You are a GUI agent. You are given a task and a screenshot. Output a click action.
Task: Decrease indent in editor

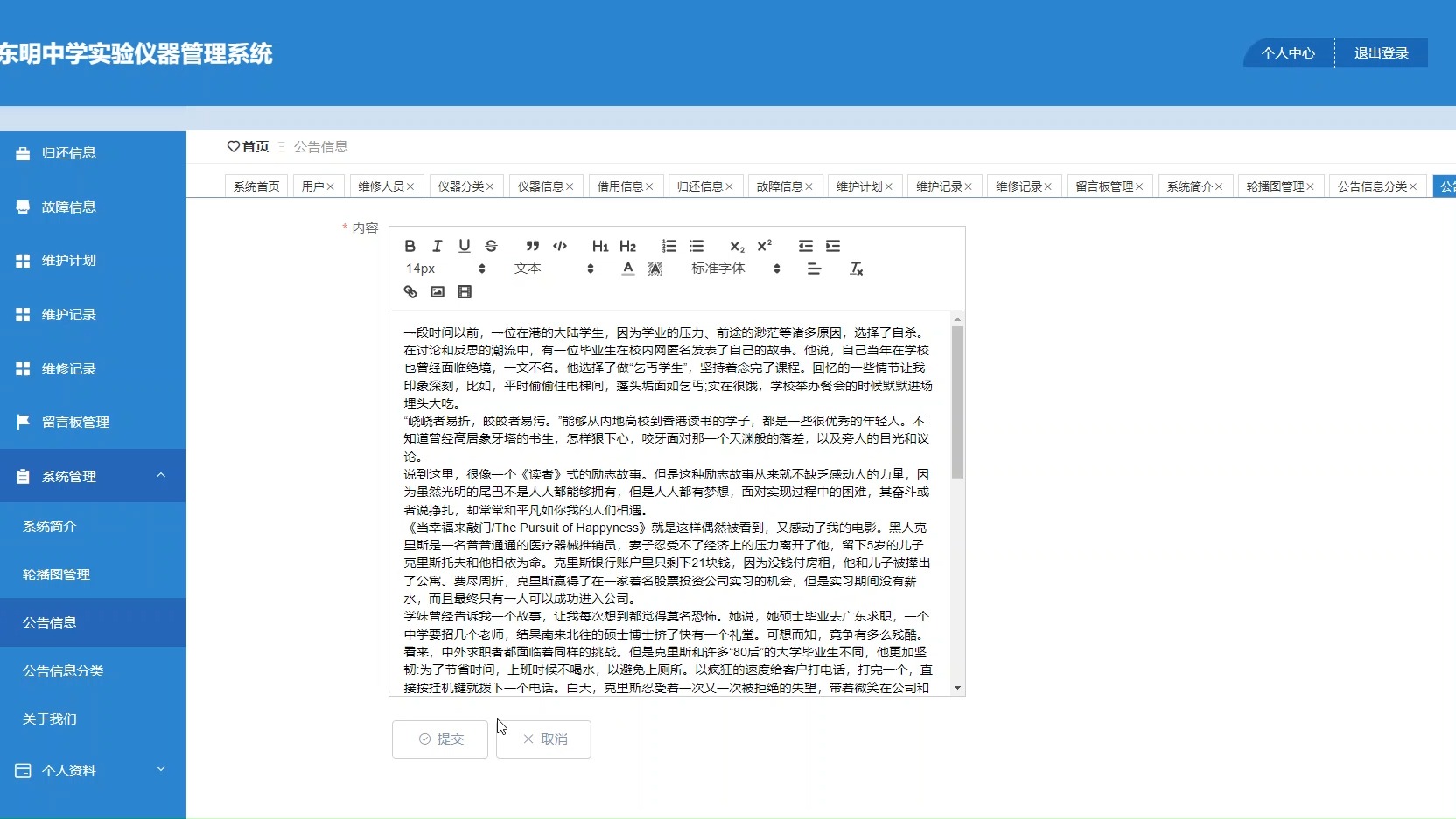tap(806, 246)
